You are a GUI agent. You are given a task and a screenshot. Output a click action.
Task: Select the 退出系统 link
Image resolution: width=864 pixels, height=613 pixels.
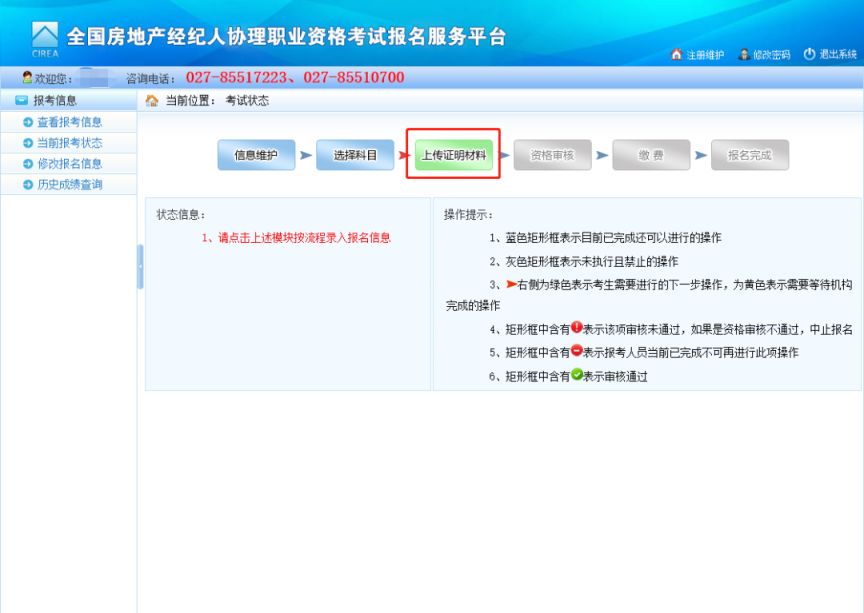coord(838,55)
